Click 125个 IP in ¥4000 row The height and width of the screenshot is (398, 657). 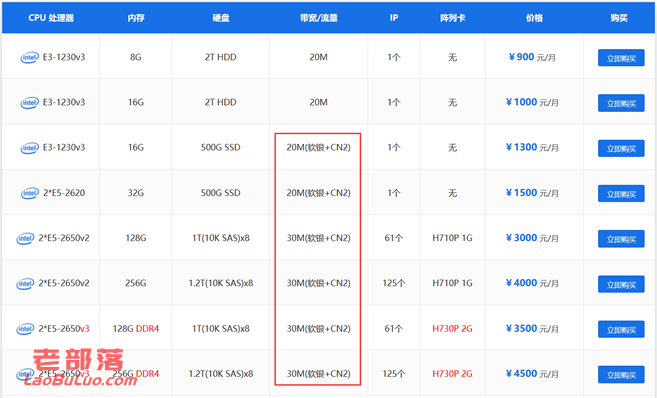[394, 283]
